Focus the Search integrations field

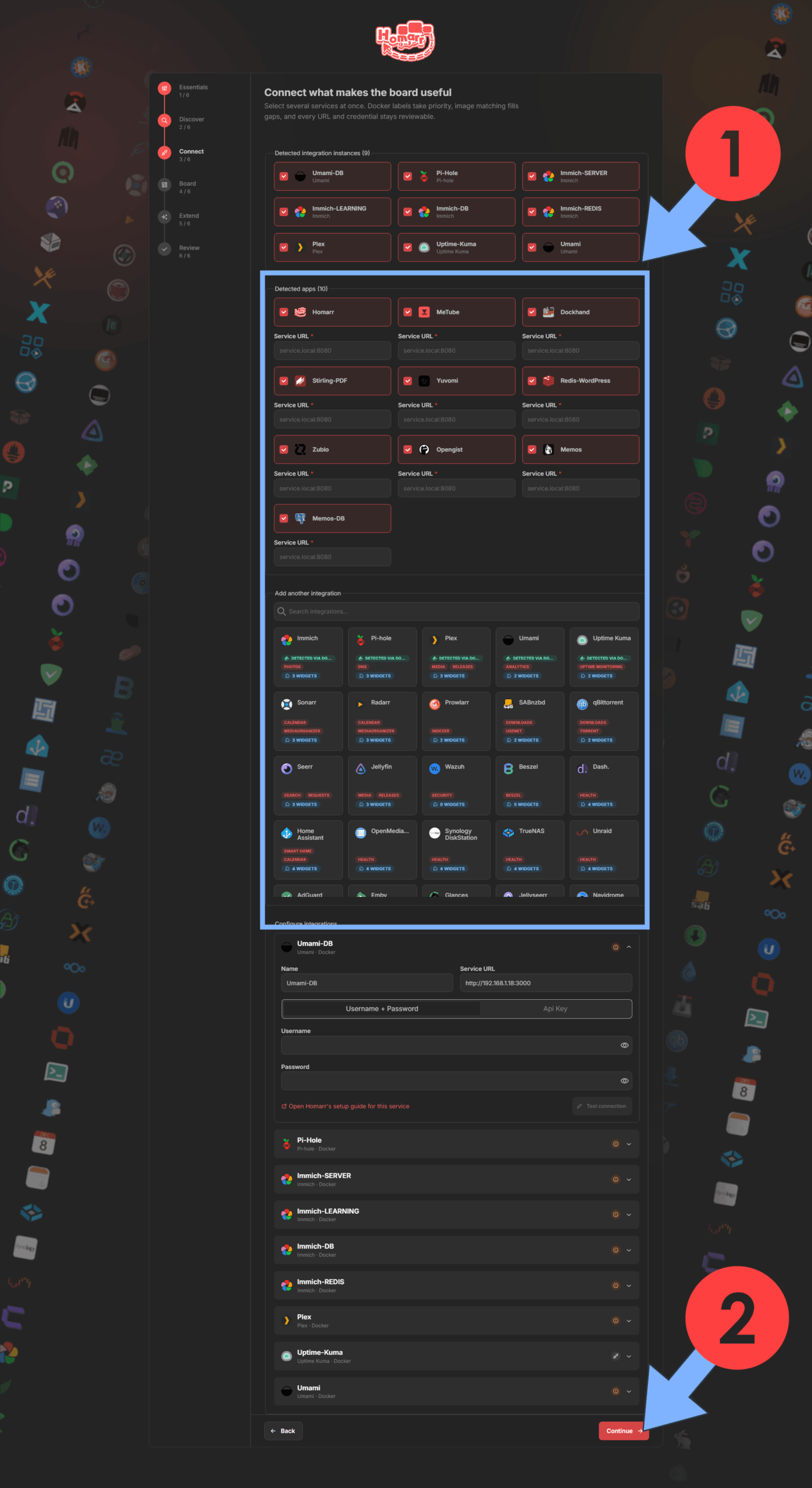point(456,611)
